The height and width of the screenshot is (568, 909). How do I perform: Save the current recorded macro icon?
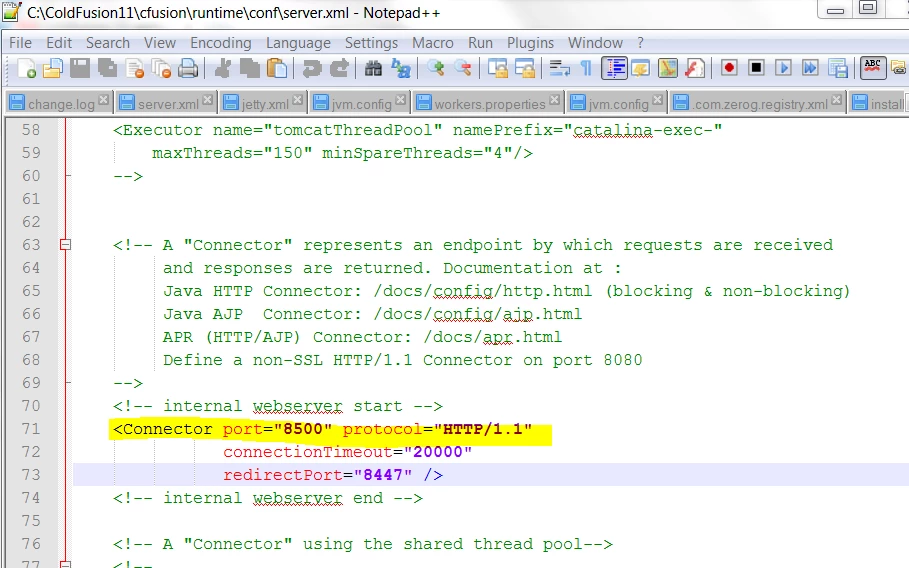click(838, 68)
